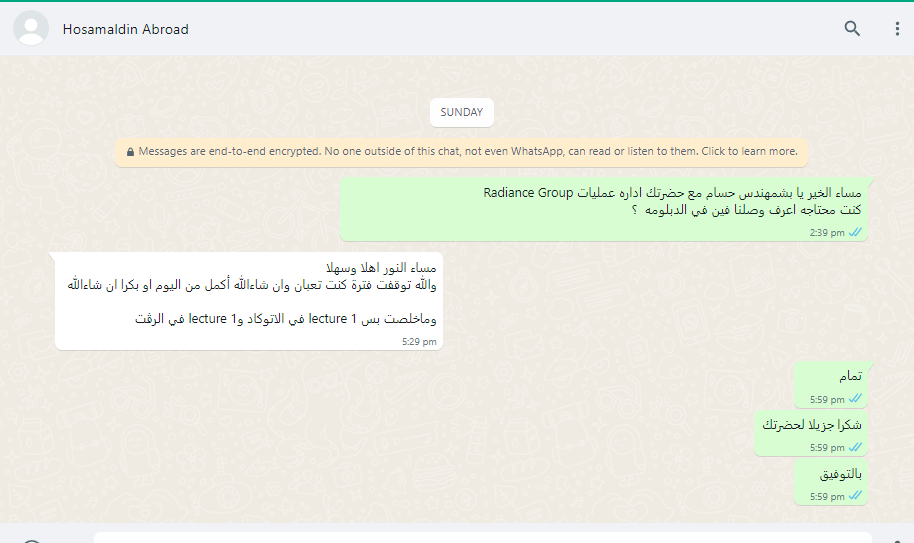Click read receipt ticks on 2:39 pm message
Image resolution: width=914 pixels, height=543 pixels.
tap(855, 232)
